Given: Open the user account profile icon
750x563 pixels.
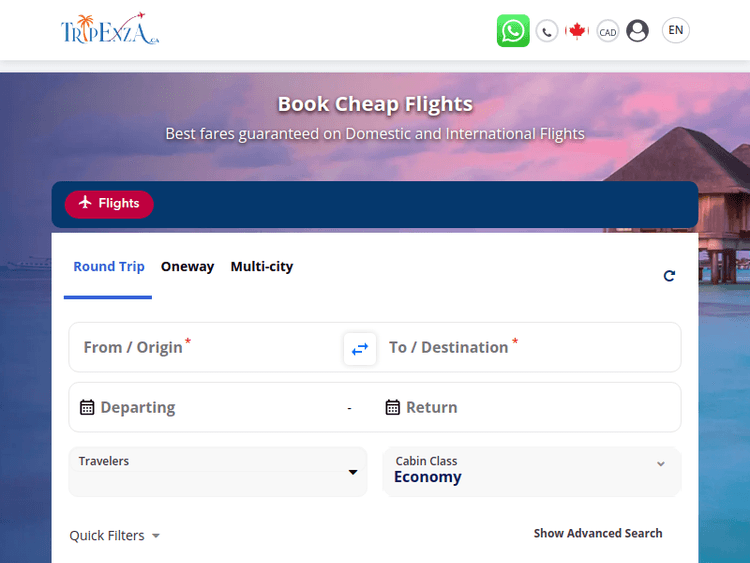Looking at the screenshot, I should (x=637, y=31).
